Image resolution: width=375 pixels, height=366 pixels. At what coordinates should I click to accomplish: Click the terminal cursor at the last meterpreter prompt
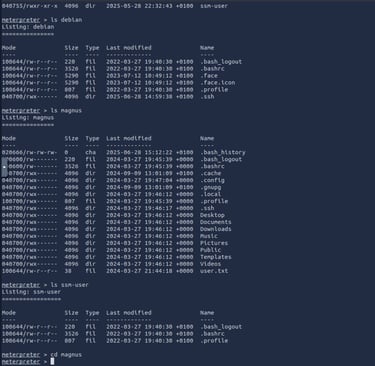(52, 361)
